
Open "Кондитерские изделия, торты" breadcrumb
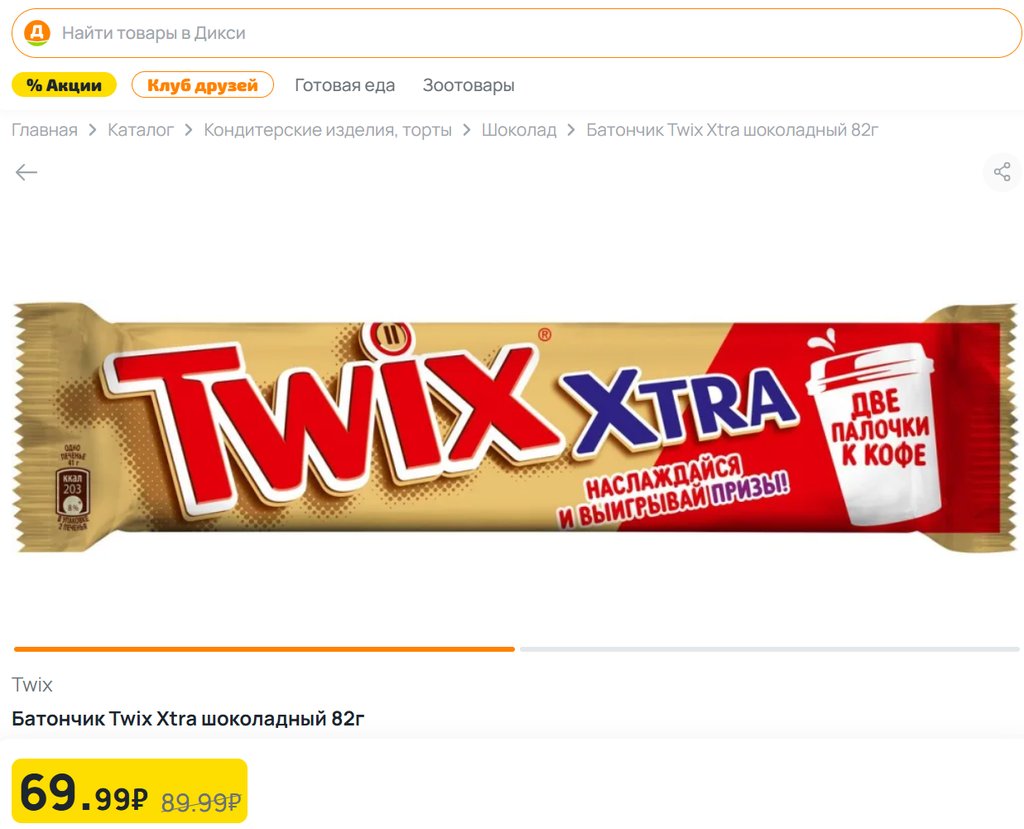[x=328, y=130]
